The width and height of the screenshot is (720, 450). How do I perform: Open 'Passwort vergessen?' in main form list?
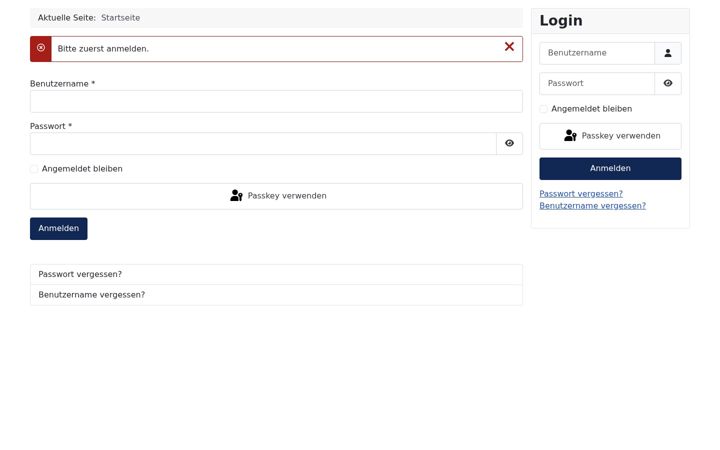pos(276,274)
